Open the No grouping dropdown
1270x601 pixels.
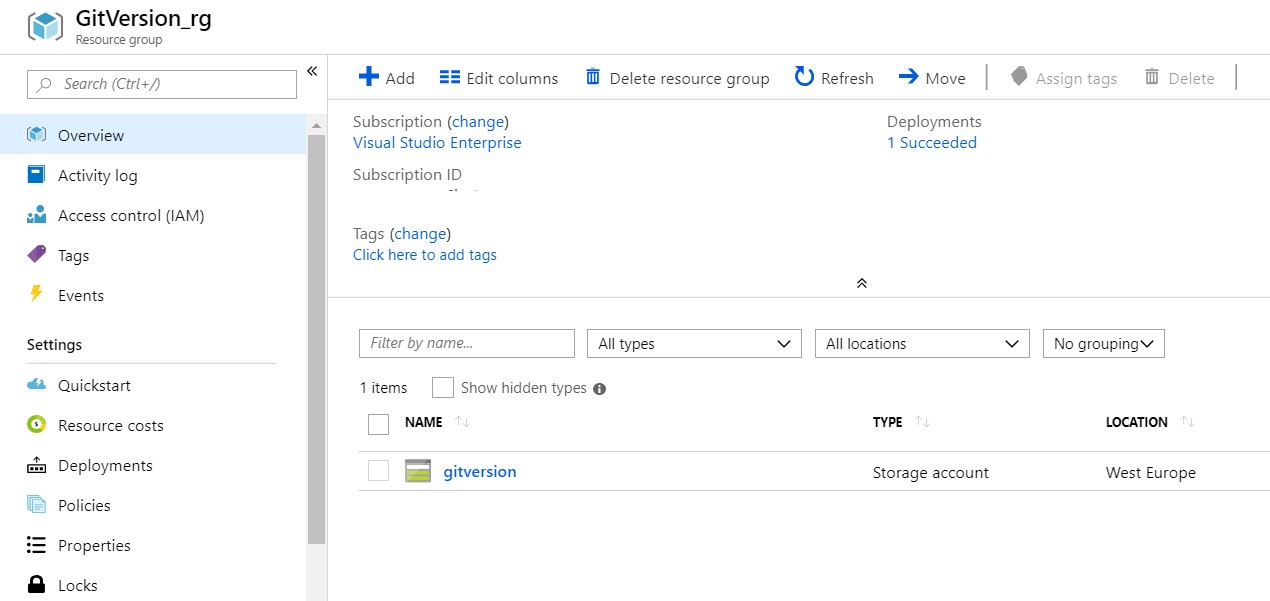(1104, 343)
